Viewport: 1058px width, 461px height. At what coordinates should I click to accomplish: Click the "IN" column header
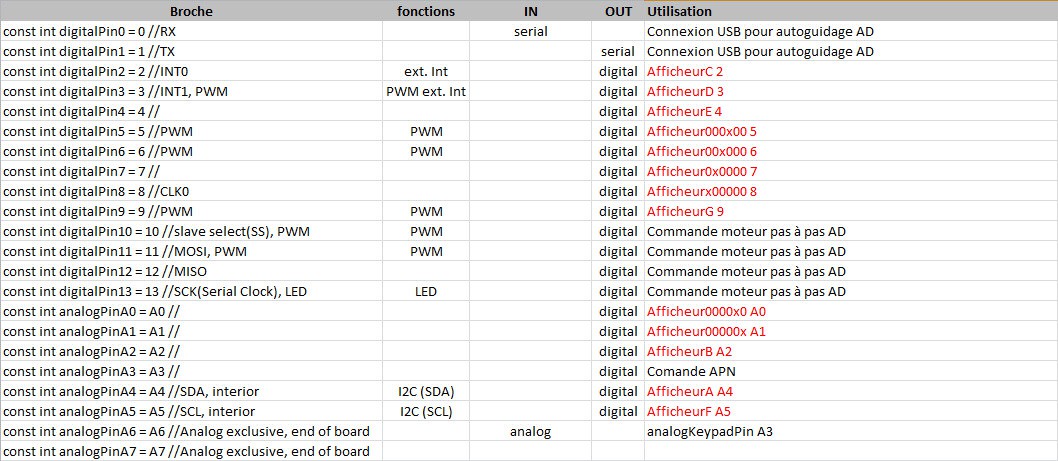530,11
